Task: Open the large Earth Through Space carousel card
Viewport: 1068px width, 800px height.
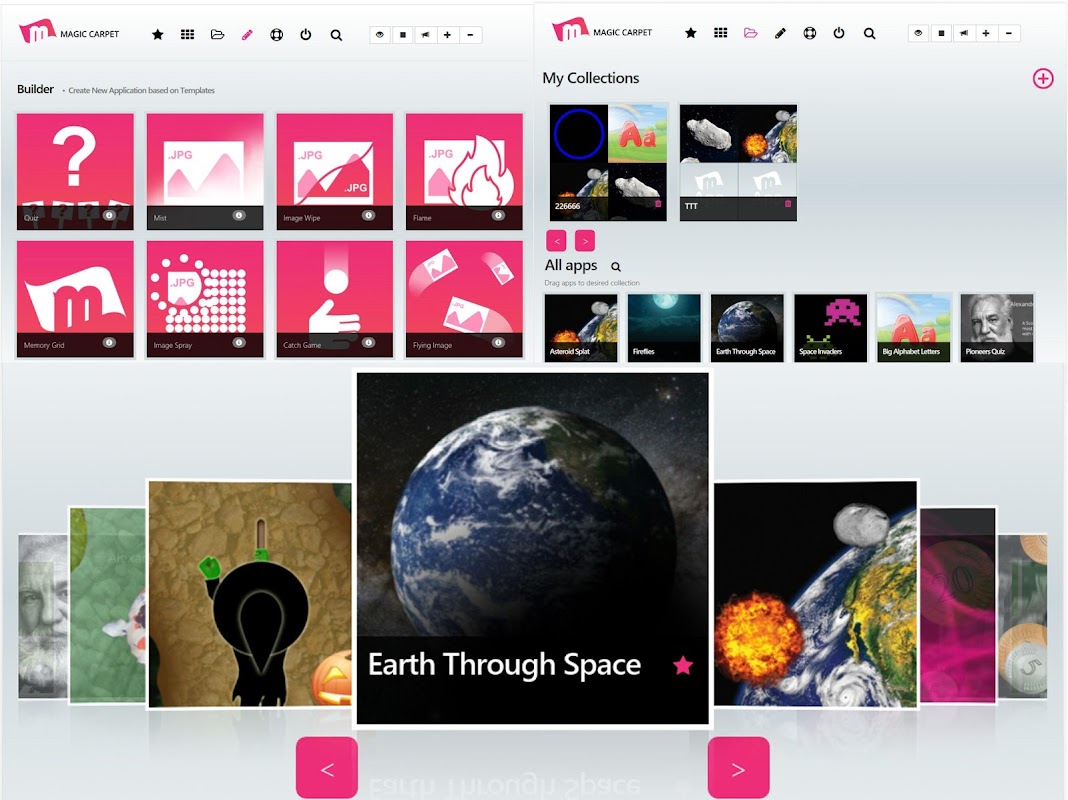Action: (x=533, y=548)
